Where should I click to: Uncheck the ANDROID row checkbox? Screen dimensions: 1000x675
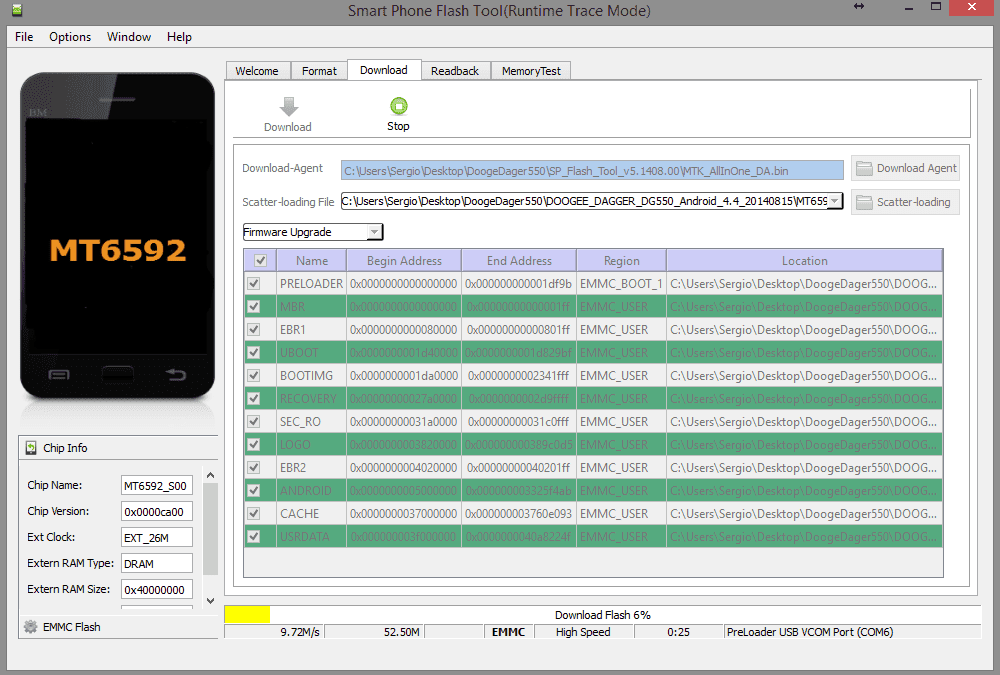click(254, 490)
